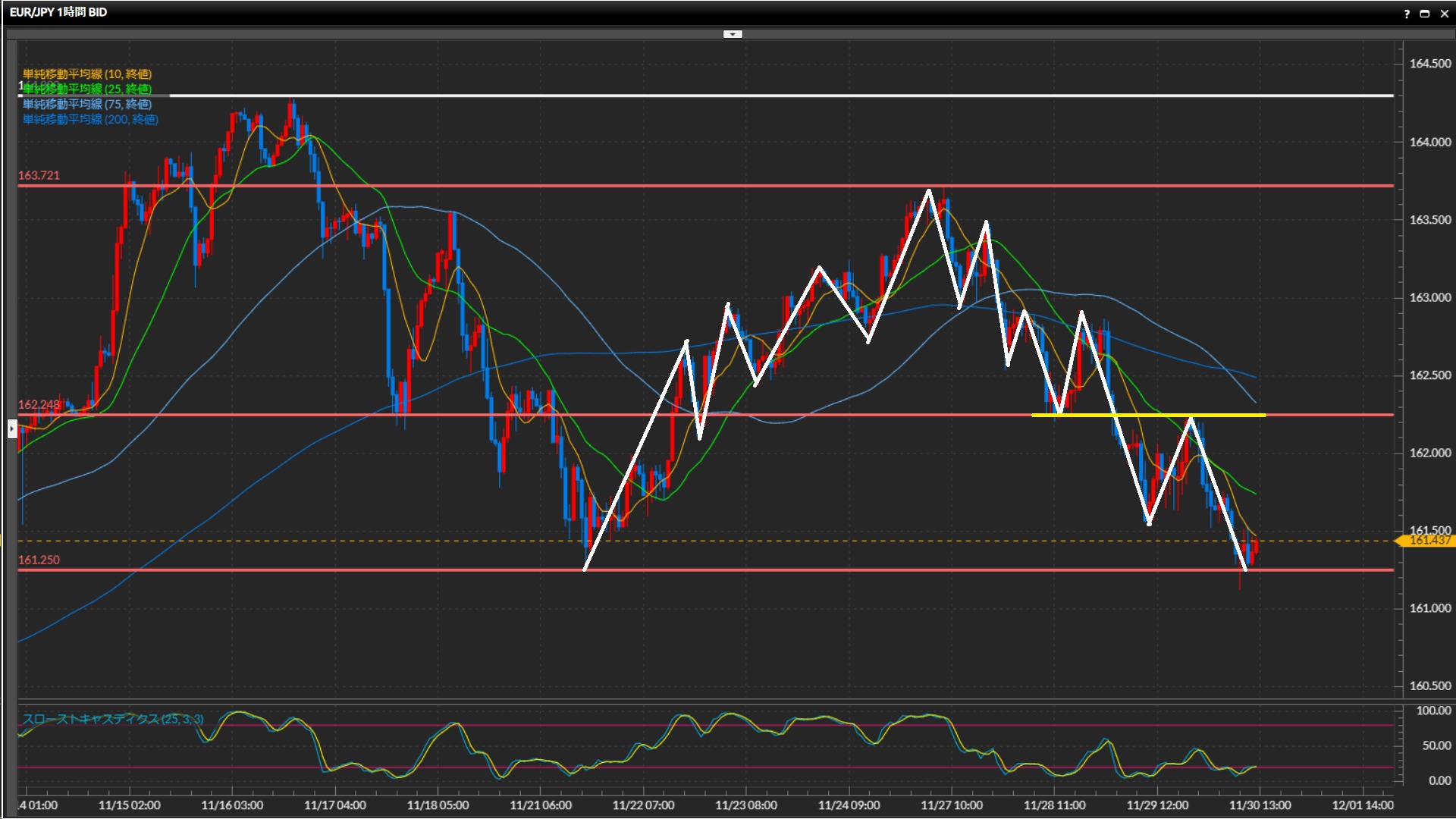Click the 単純移動平均線 (75, 終値) indicator label
Screen dimensions: 1456x819
pos(87,104)
